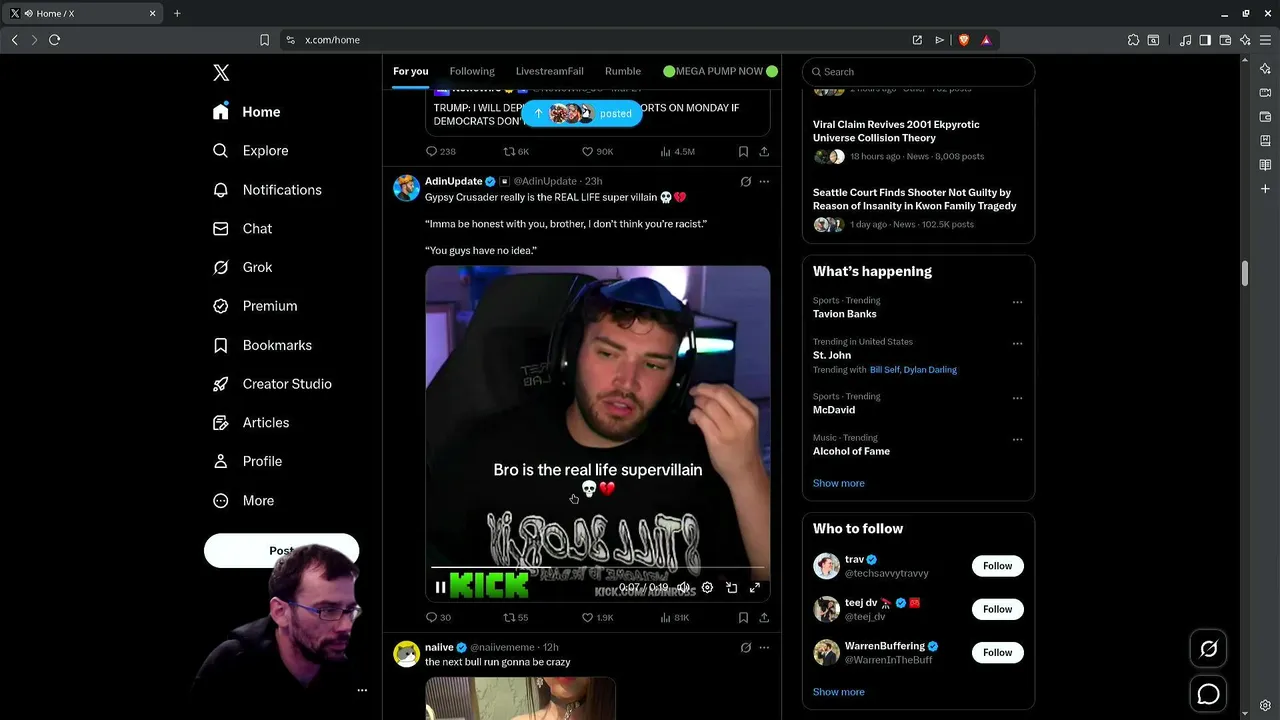Switch to the Following tab

point(472,71)
